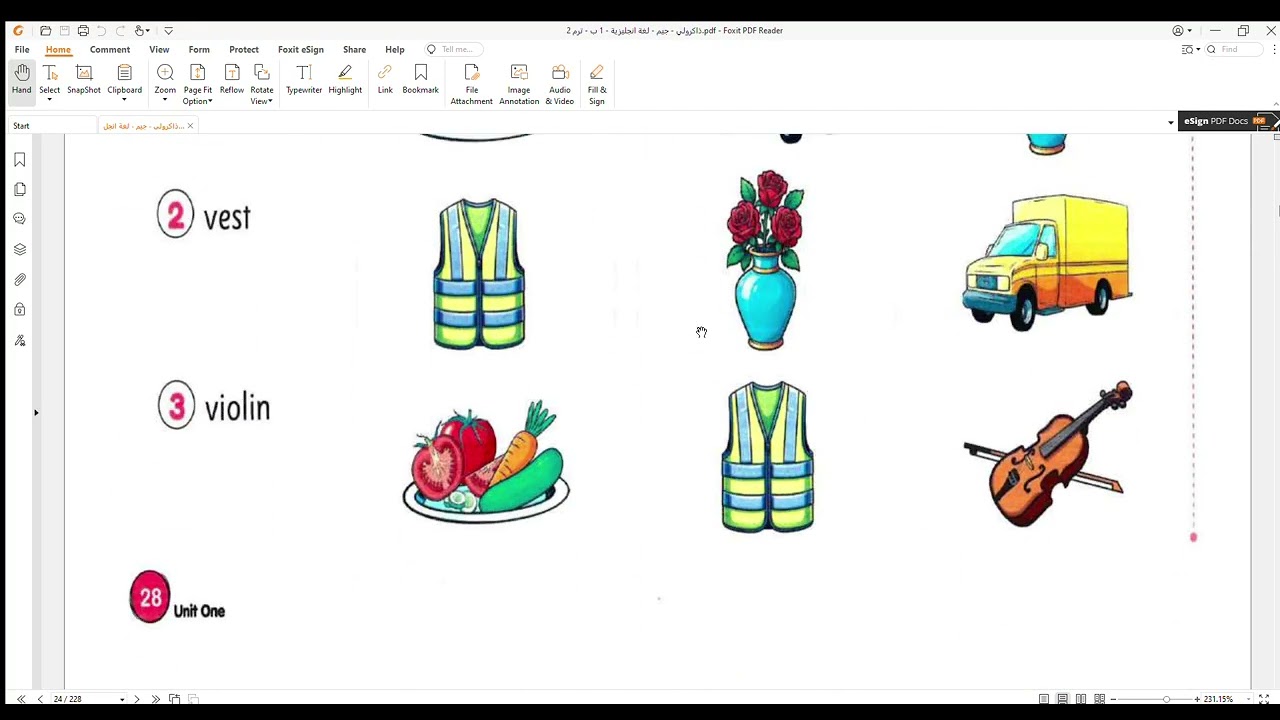Undo last action in title bar
This screenshot has height=720, width=1280.
(101, 31)
